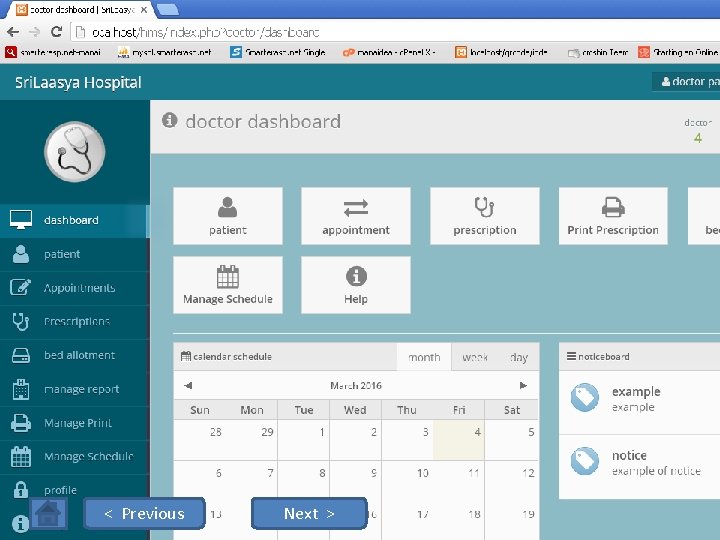720x540 pixels.
Task: Click the sidebar Prescriptions stethoscope icon
Action: click(21, 321)
